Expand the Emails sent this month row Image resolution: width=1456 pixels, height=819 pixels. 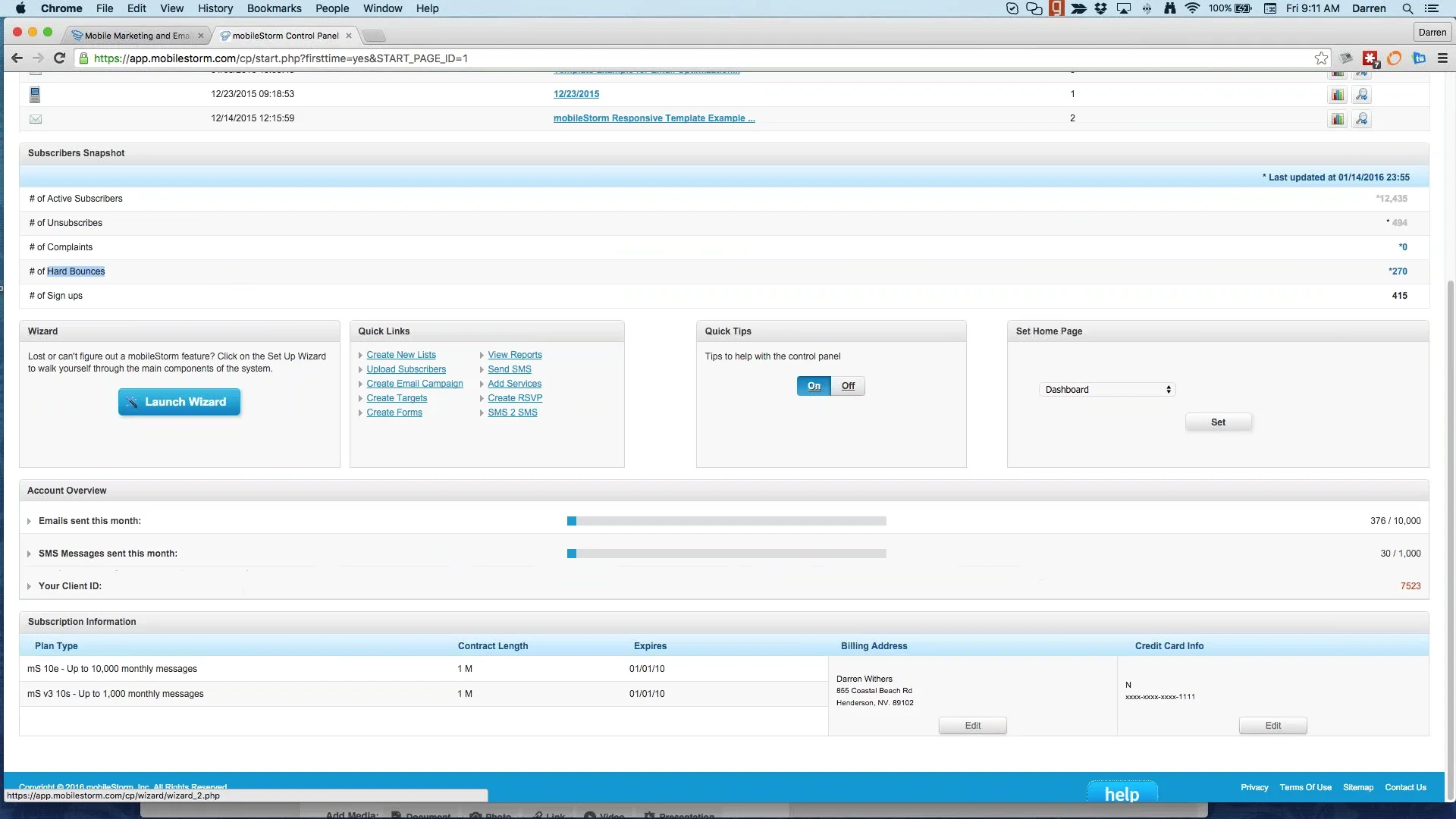[x=30, y=521]
